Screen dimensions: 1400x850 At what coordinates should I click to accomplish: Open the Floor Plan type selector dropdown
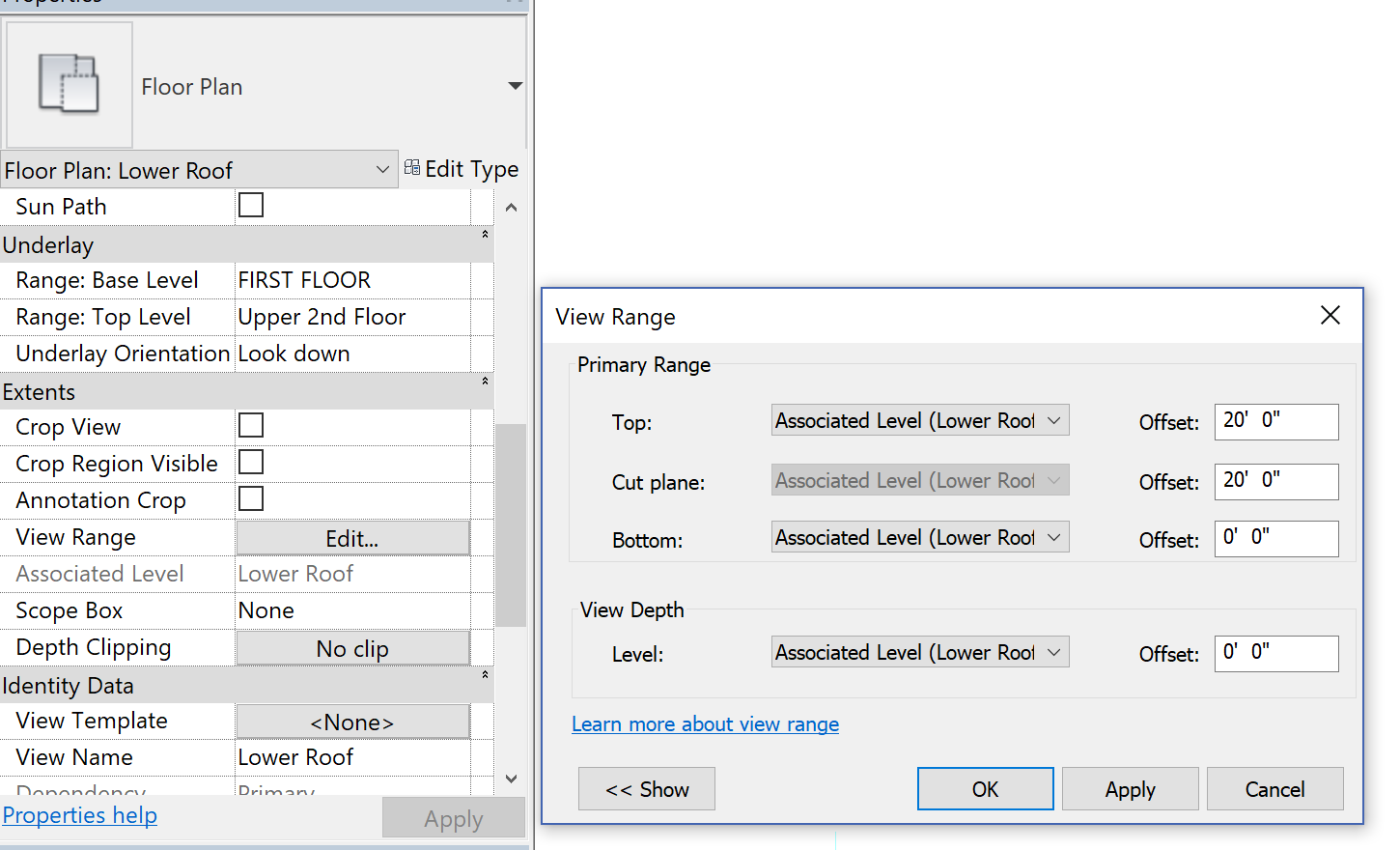point(515,86)
